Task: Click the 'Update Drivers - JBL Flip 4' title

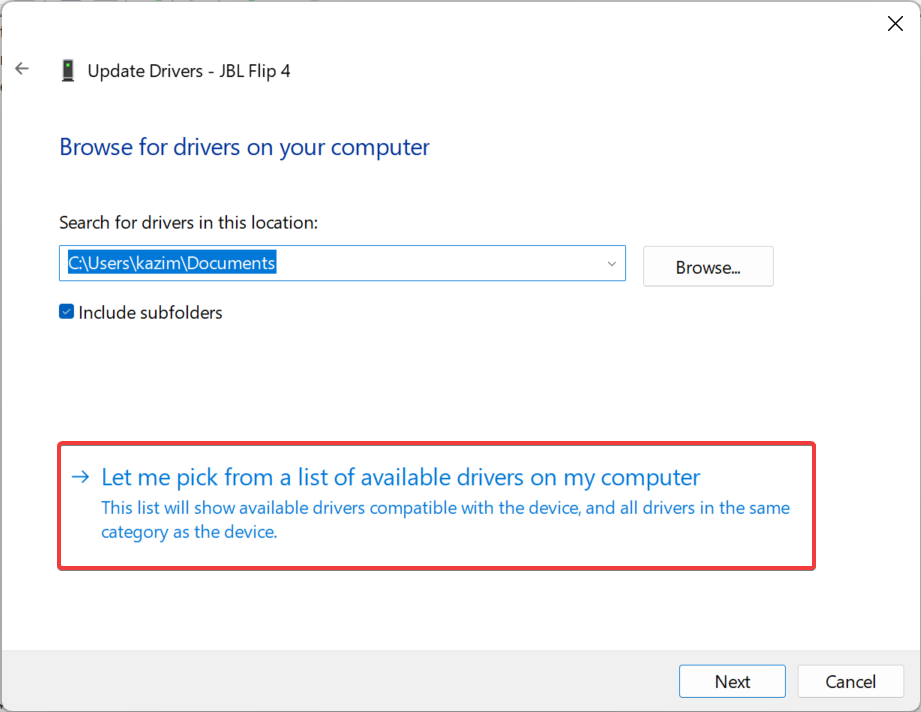Action: click(189, 71)
